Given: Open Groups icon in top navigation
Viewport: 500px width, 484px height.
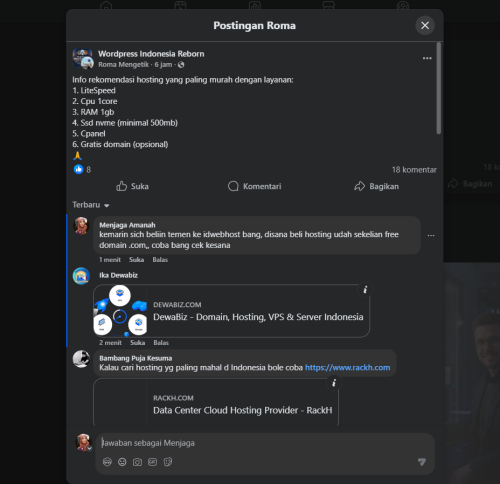Looking at the screenshot, I should tap(403, 6).
